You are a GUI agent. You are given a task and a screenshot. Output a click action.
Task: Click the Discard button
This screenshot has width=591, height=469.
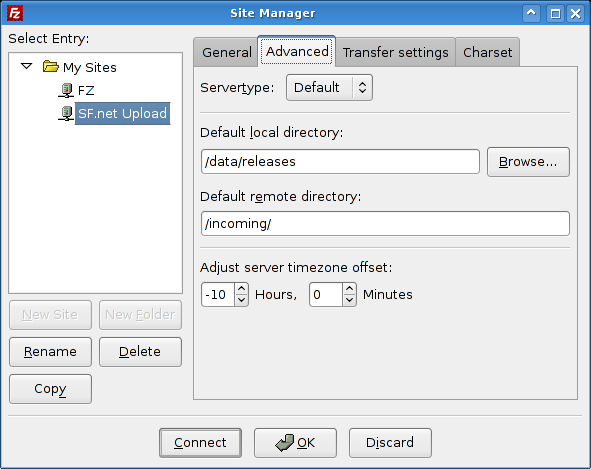tap(390, 443)
